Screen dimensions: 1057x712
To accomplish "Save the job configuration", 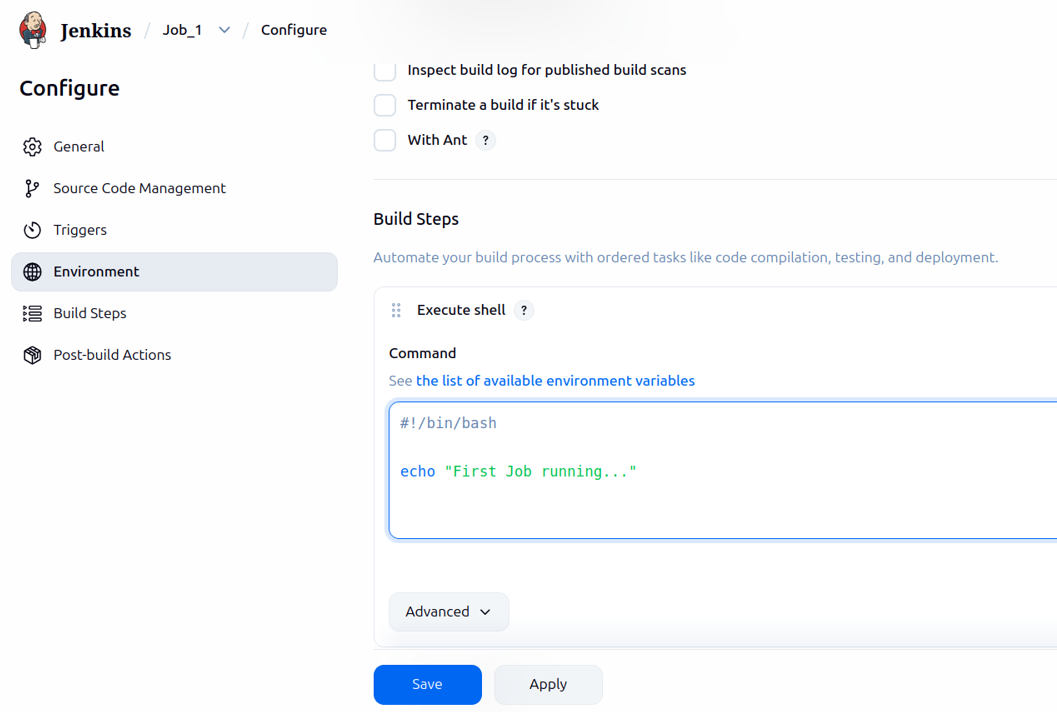I will click(427, 684).
